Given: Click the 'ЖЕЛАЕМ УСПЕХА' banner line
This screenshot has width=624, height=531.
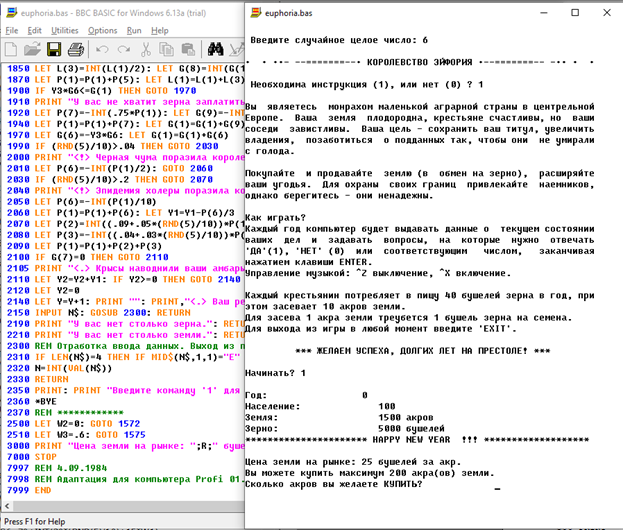Looking at the screenshot, I should [423, 351].
